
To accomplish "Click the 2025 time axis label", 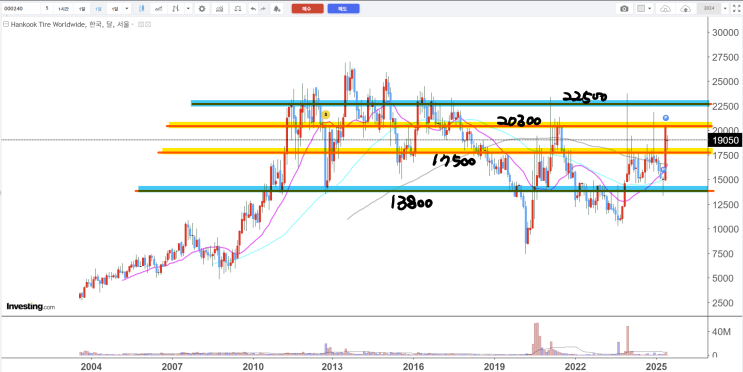I will (x=656, y=367).
